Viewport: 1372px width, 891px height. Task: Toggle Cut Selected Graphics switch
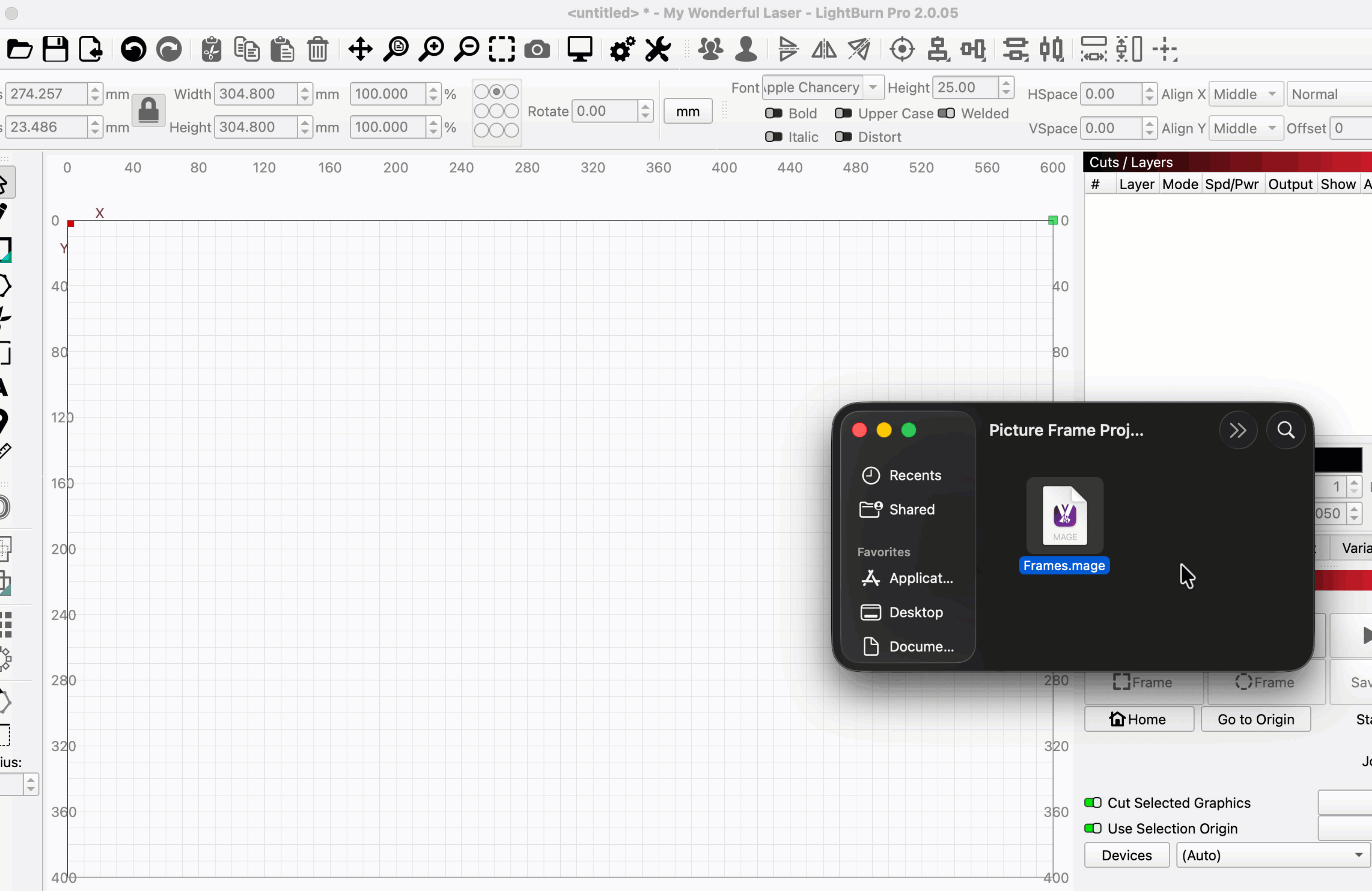1093,803
